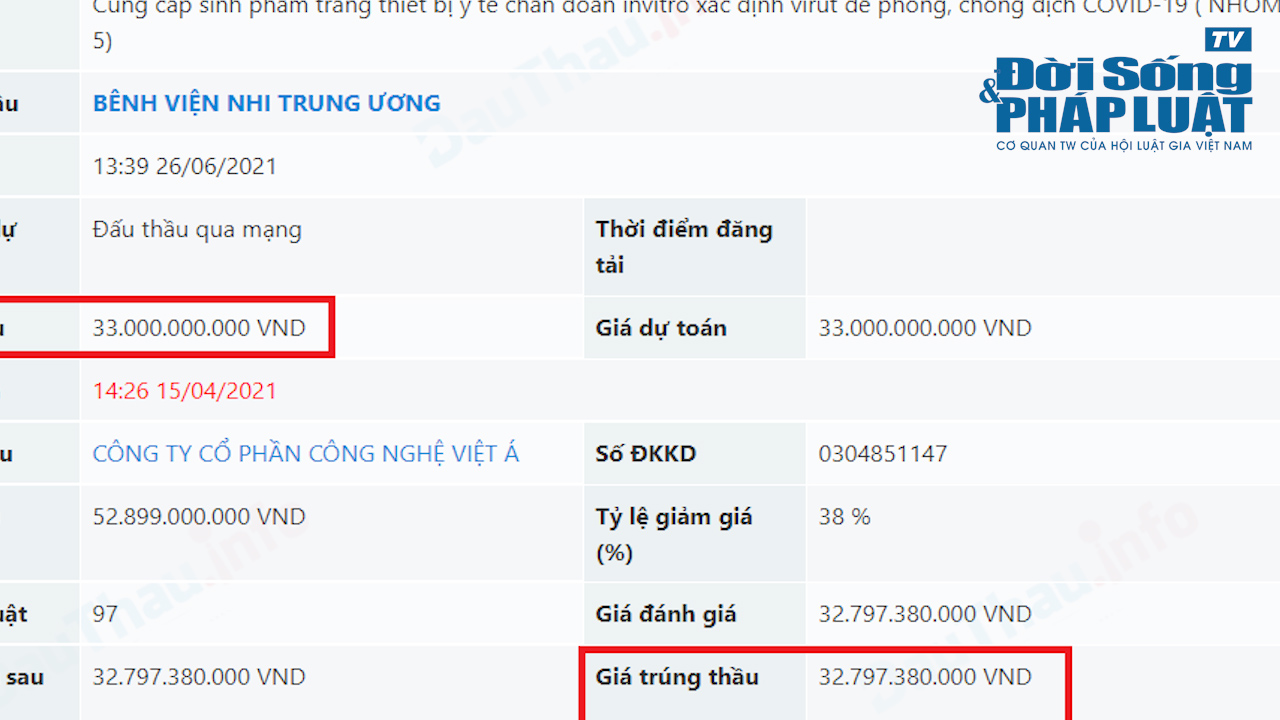Open the BỆNH VIỆN NHI TRUNG ƯƠNG link

pyautogui.click(x=266, y=103)
